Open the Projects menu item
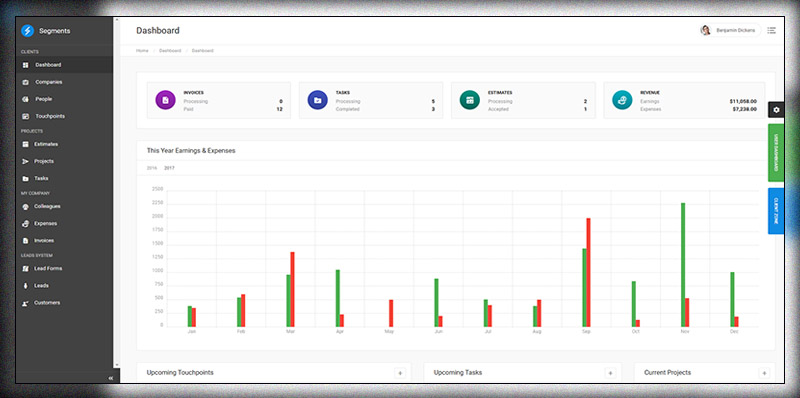800x398 pixels. [x=64, y=162]
